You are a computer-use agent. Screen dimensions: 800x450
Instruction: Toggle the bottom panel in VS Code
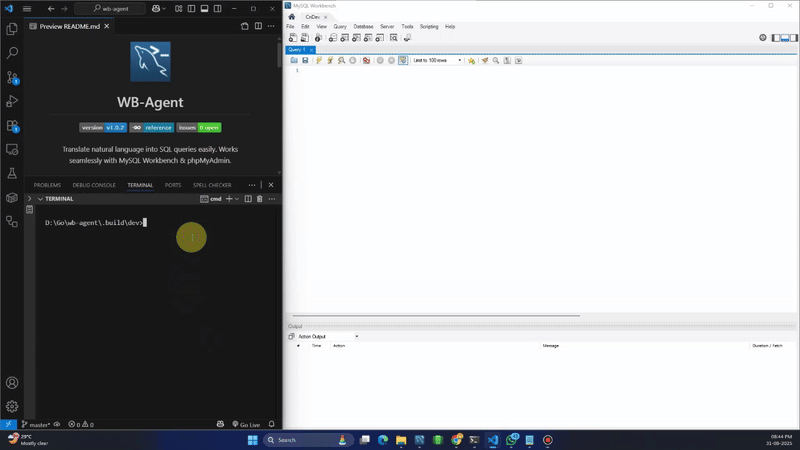[x=204, y=9]
